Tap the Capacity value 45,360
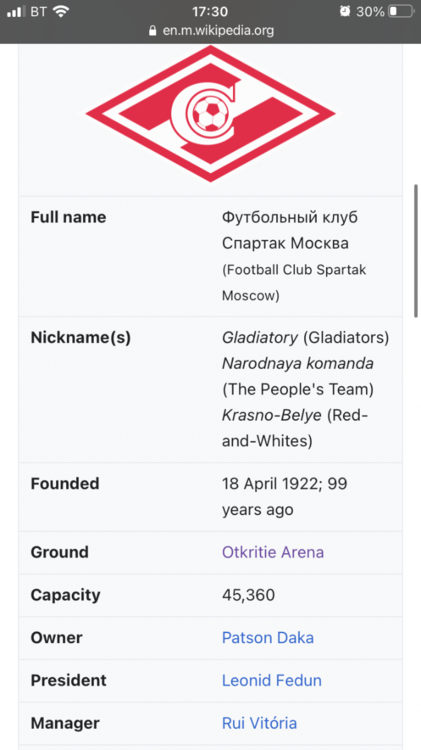The width and height of the screenshot is (421, 750). click(248, 595)
